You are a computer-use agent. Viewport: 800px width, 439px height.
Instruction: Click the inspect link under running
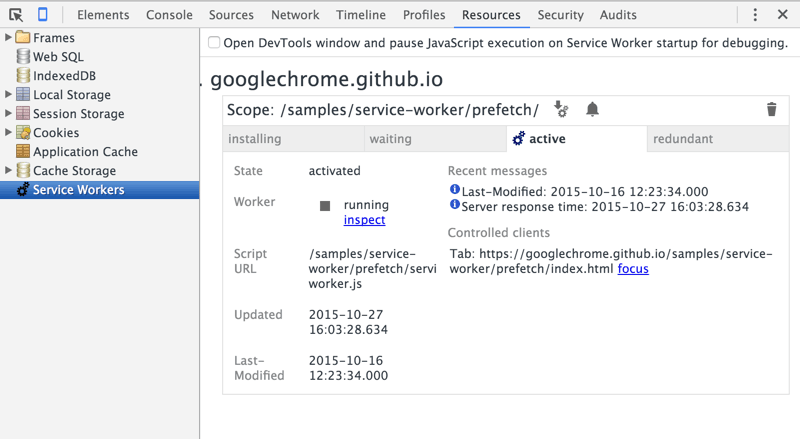click(364, 220)
